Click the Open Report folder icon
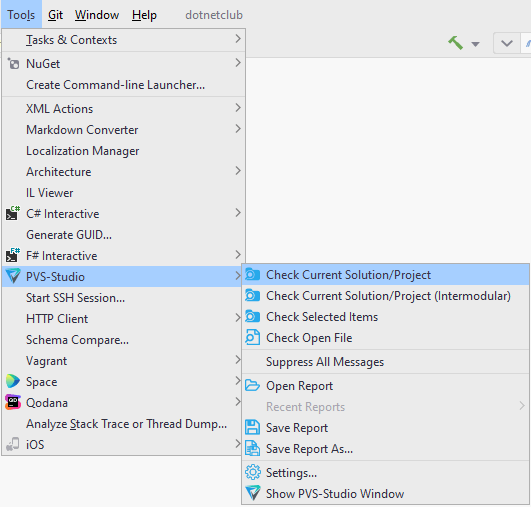The height and width of the screenshot is (507, 531). (252, 385)
